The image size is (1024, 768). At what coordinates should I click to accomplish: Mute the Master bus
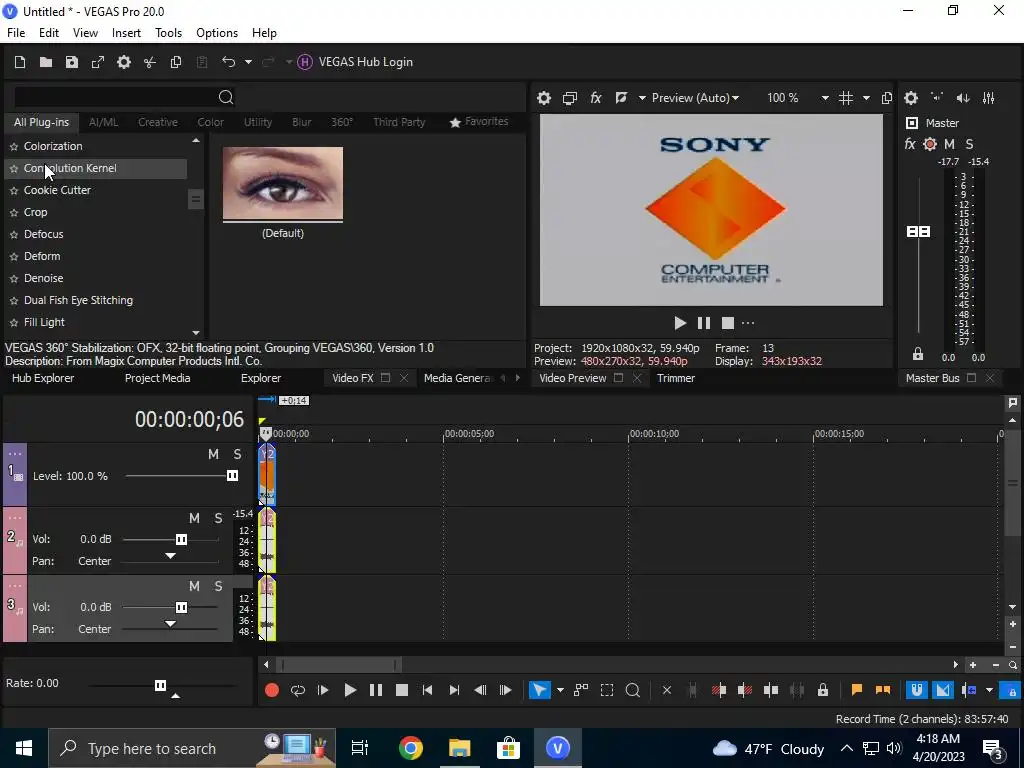click(x=950, y=144)
